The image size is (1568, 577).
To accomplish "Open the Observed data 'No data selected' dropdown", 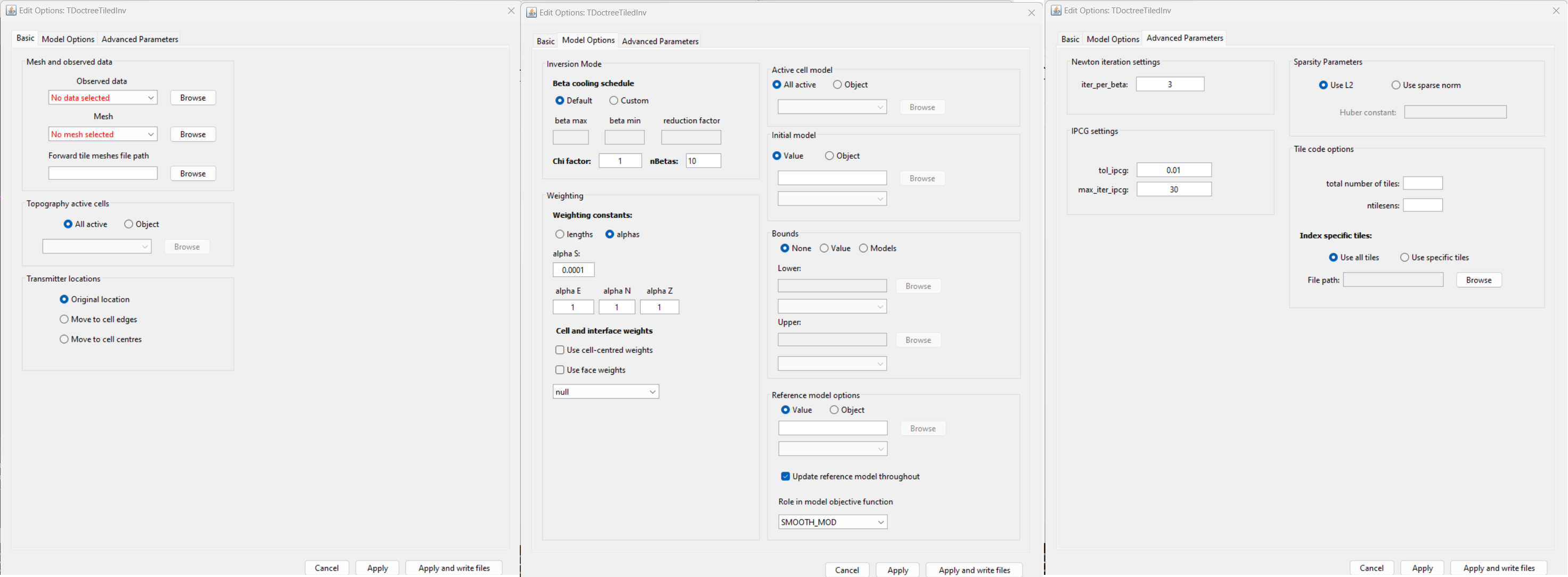I will tap(103, 97).
